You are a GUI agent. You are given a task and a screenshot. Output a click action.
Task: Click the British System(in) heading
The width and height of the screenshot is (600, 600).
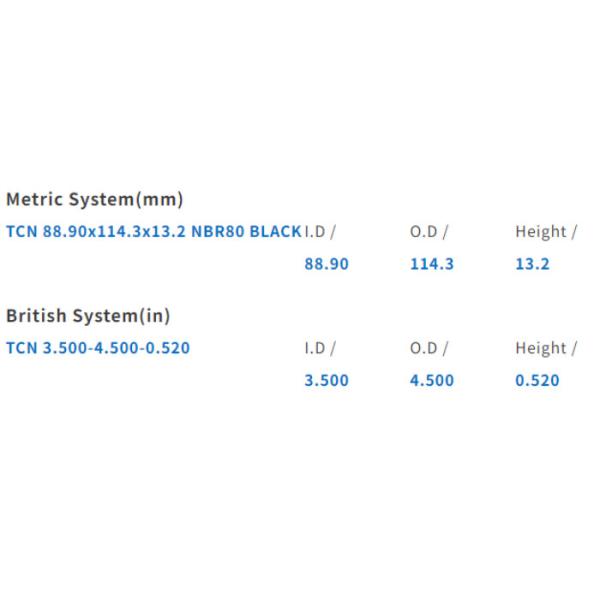[88, 316]
